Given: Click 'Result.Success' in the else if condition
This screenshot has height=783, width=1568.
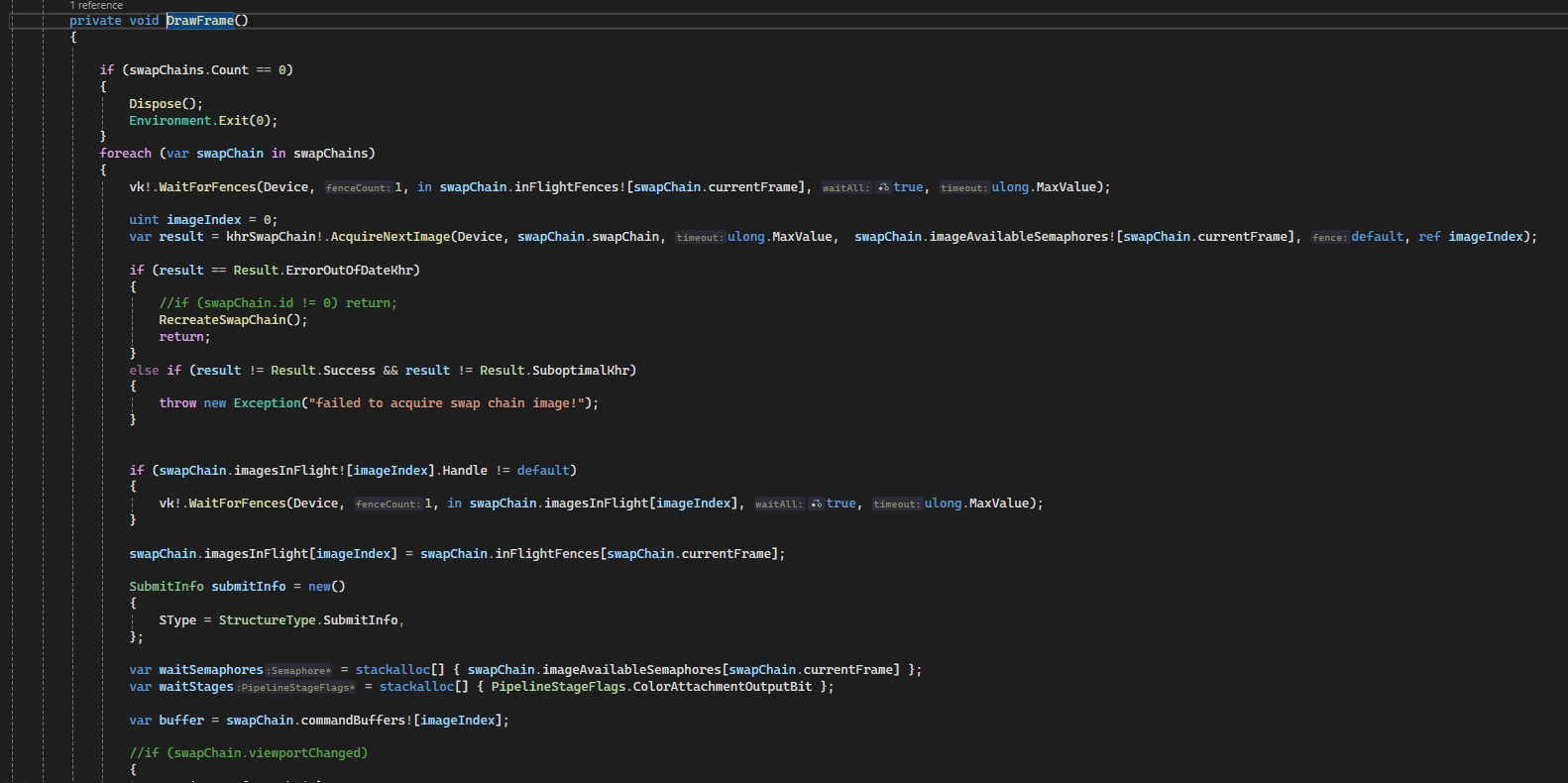Looking at the screenshot, I should tap(323, 371).
